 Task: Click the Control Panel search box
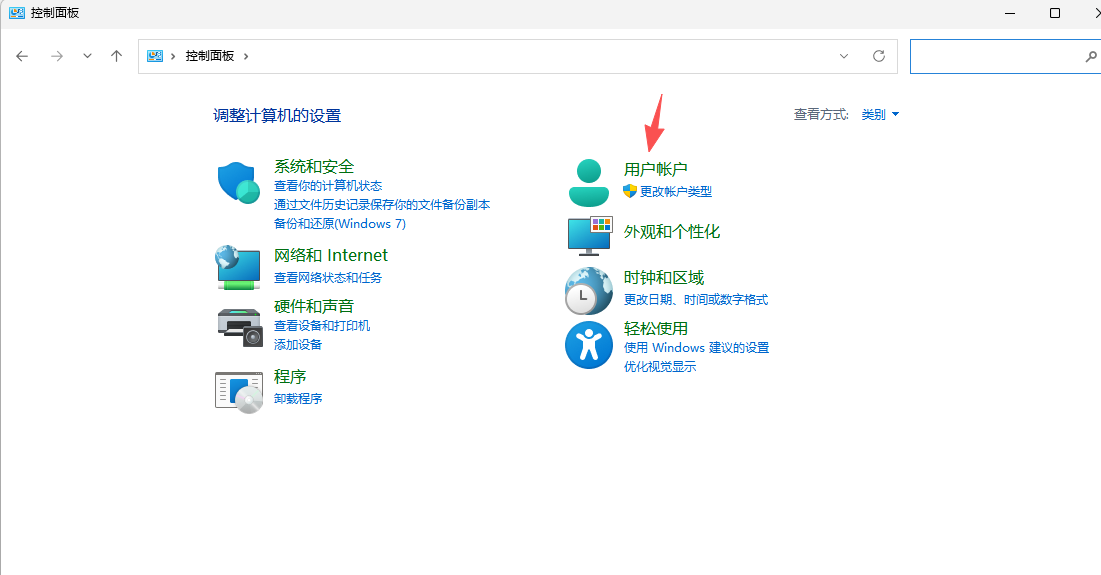click(995, 57)
